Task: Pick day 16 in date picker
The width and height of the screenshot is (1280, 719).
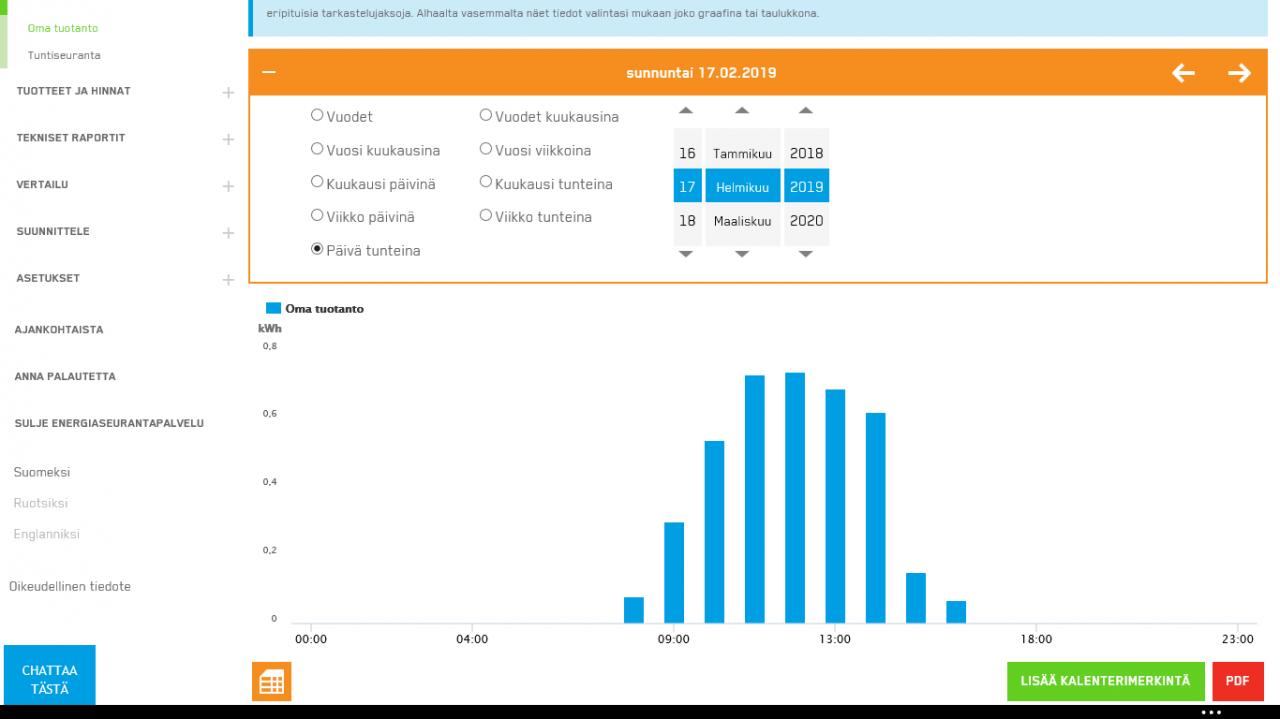Action: (x=687, y=154)
